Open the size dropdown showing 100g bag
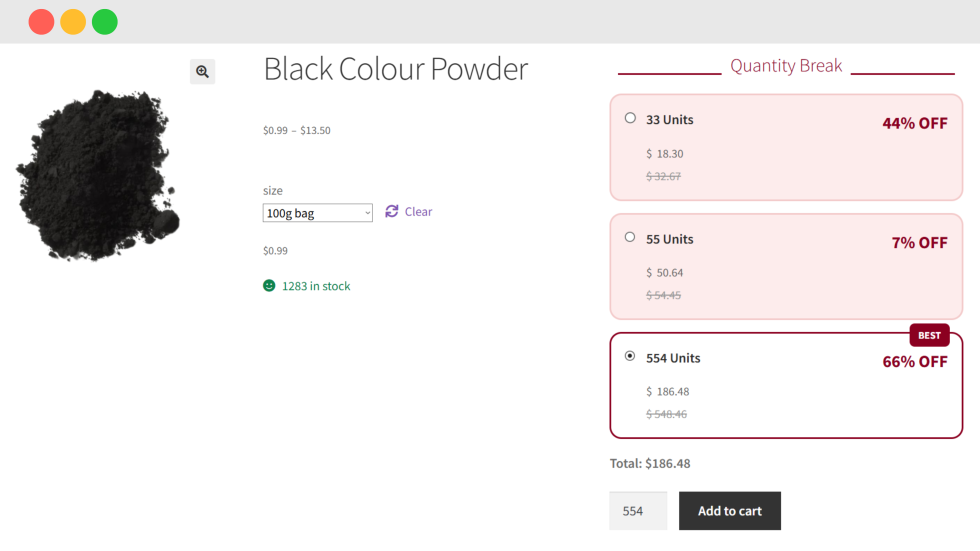 pyautogui.click(x=317, y=213)
